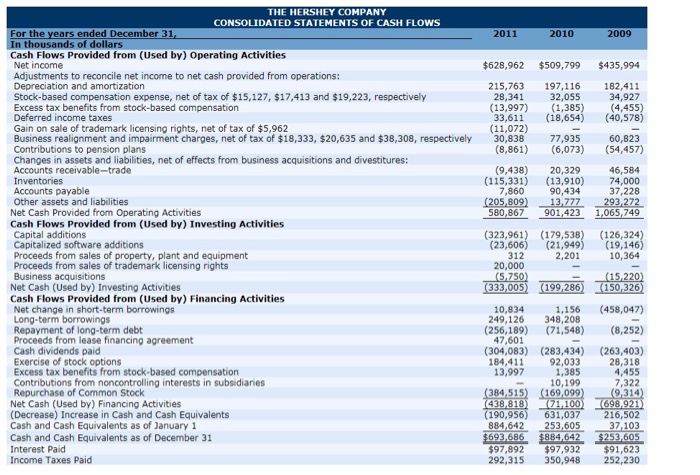Select the Deferred income taxes label
Viewport: 700px width, 475px height.
point(63,118)
